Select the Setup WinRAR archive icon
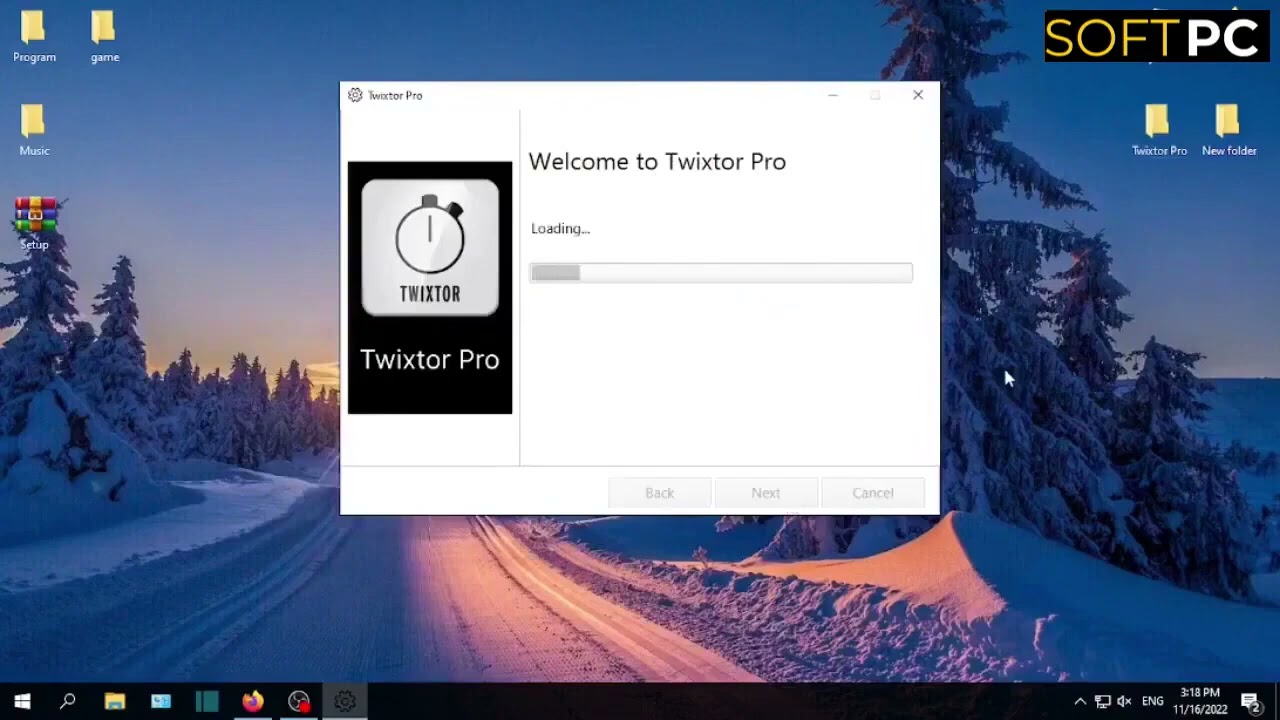1280x720 pixels. pos(34,223)
